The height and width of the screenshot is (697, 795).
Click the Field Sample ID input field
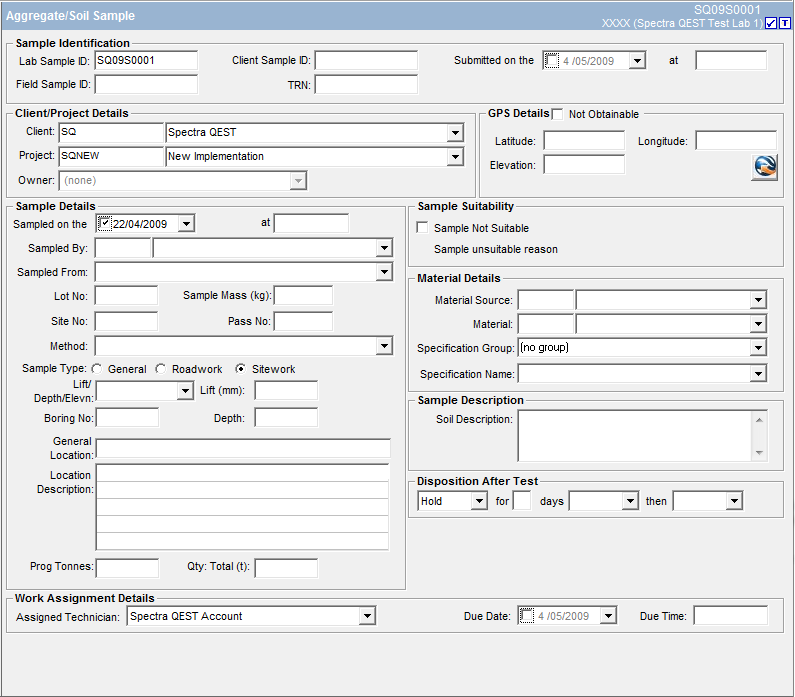click(x=146, y=85)
